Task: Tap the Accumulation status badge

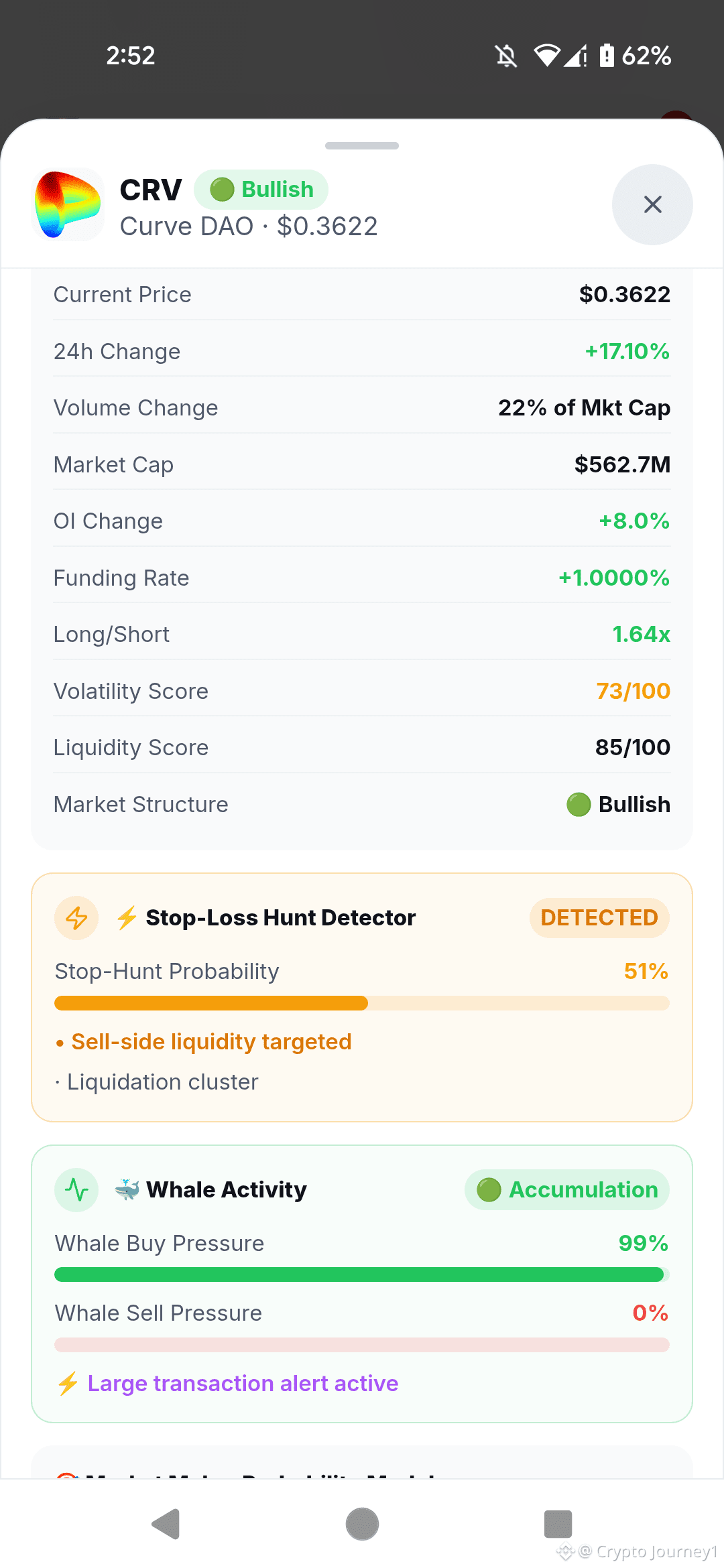Action: click(x=567, y=1190)
